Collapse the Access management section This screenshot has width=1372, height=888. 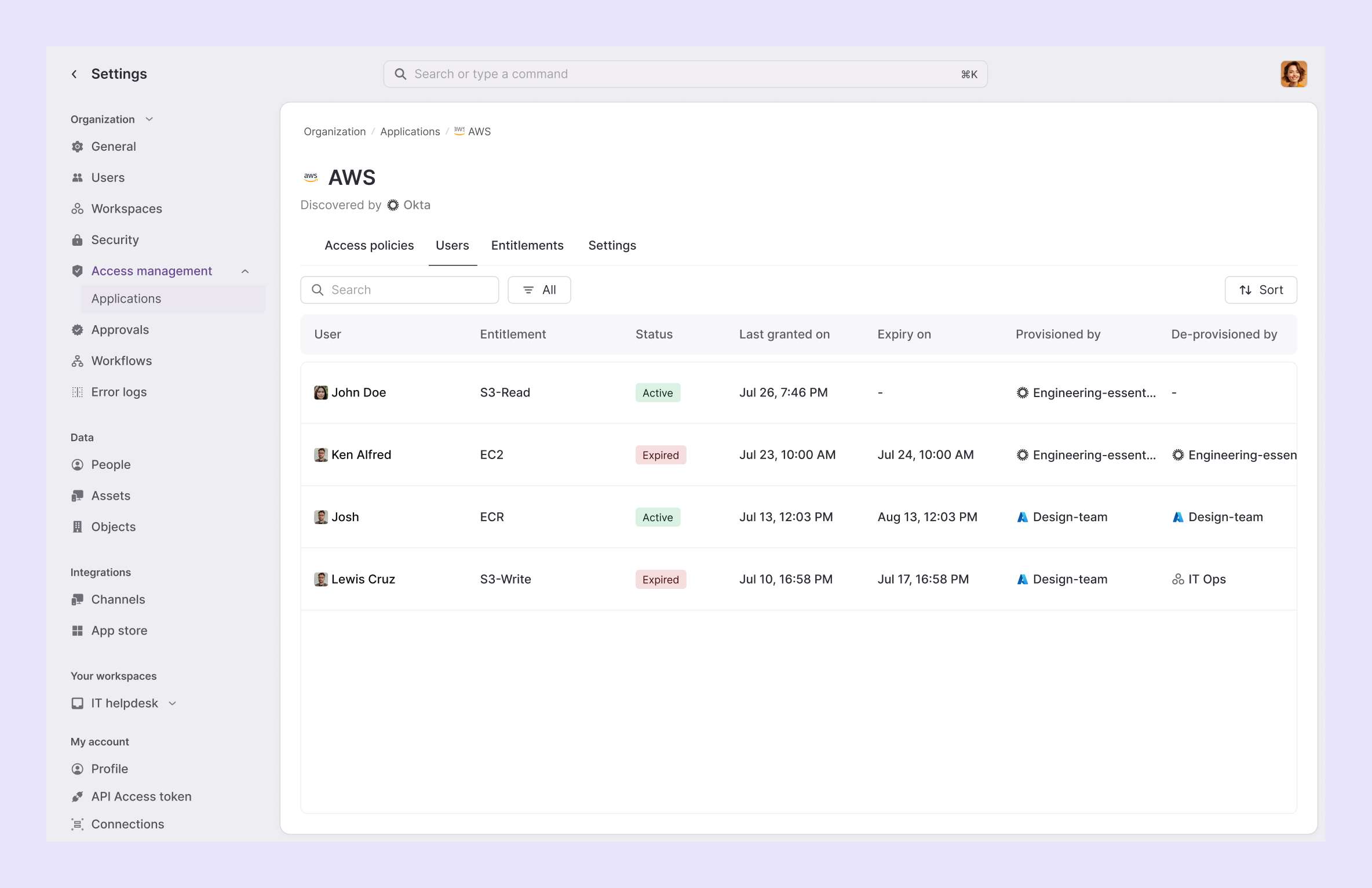(x=245, y=271)
